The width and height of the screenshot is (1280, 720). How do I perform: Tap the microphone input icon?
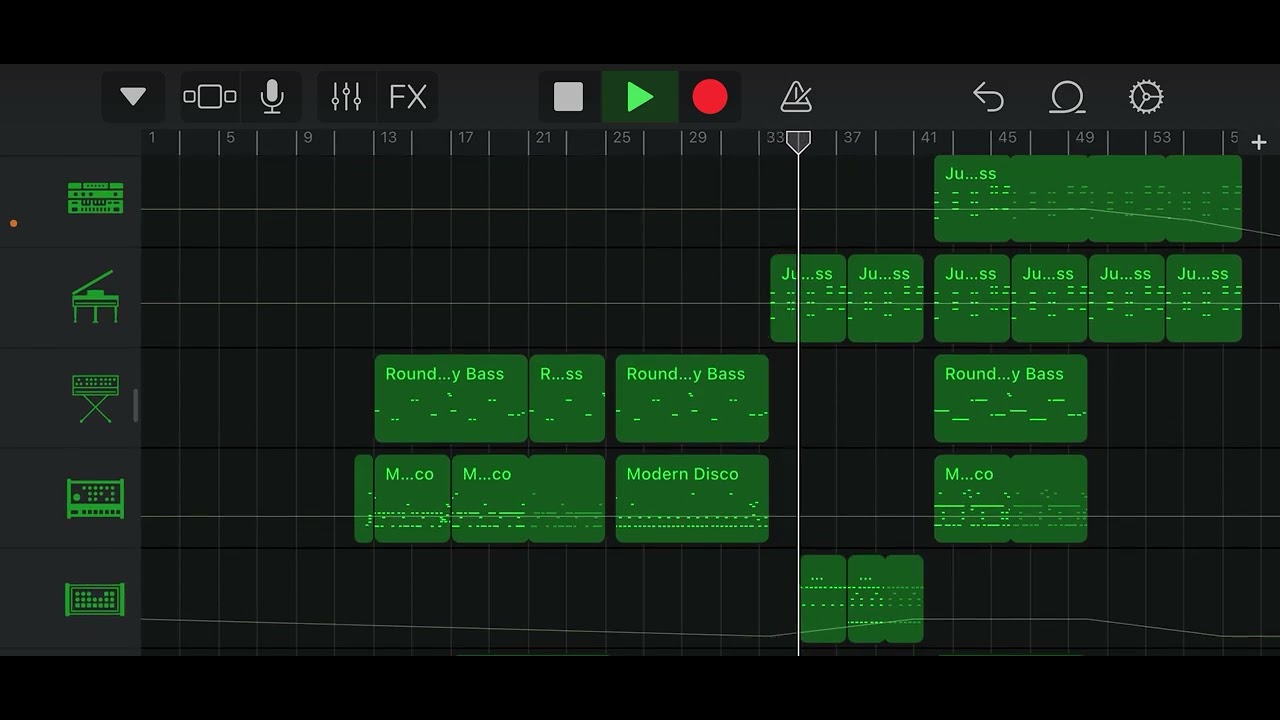pos(272,97)
